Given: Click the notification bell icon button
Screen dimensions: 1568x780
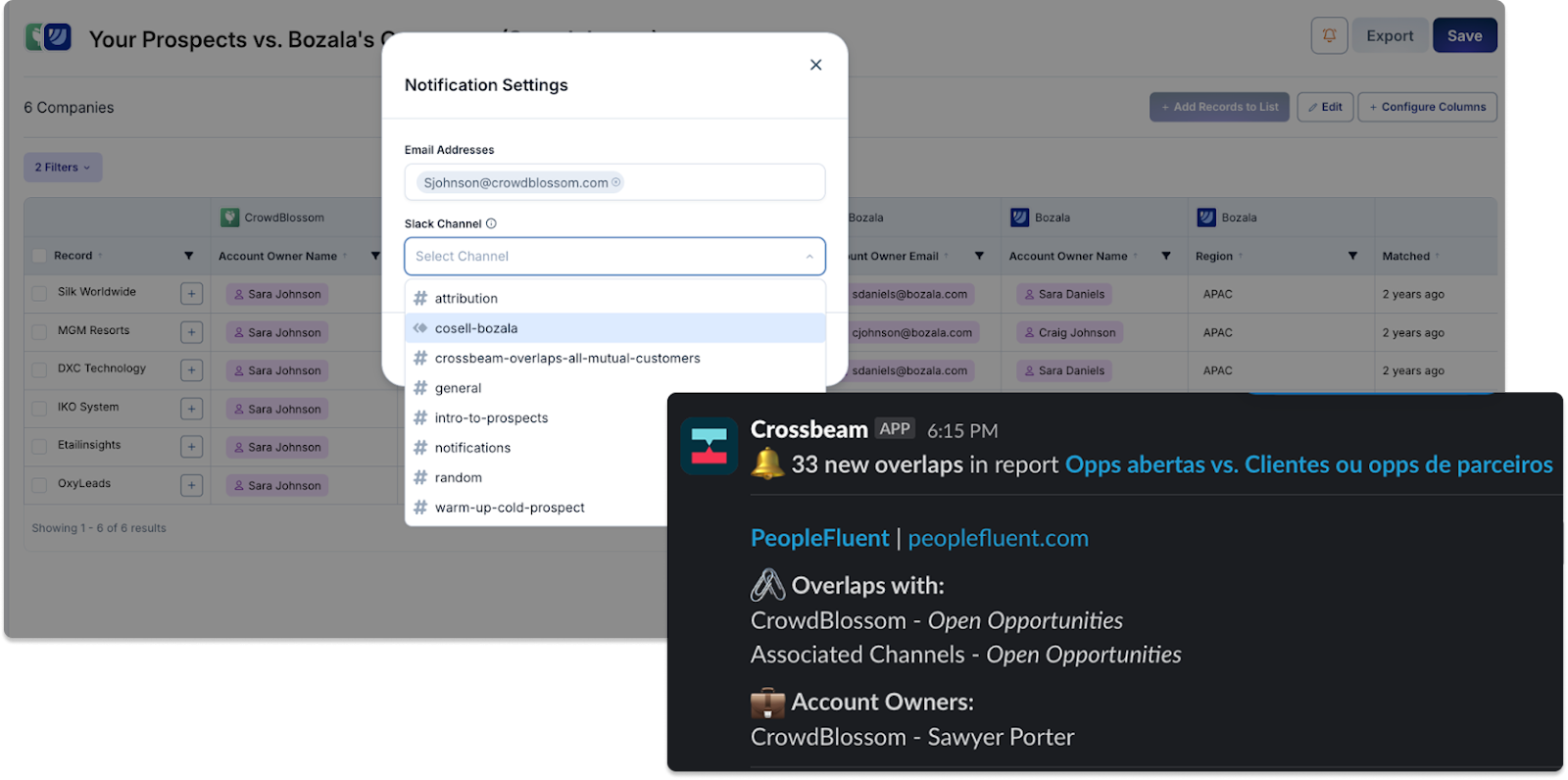Looking at the screenshot, I should [x=1329, y=36].
